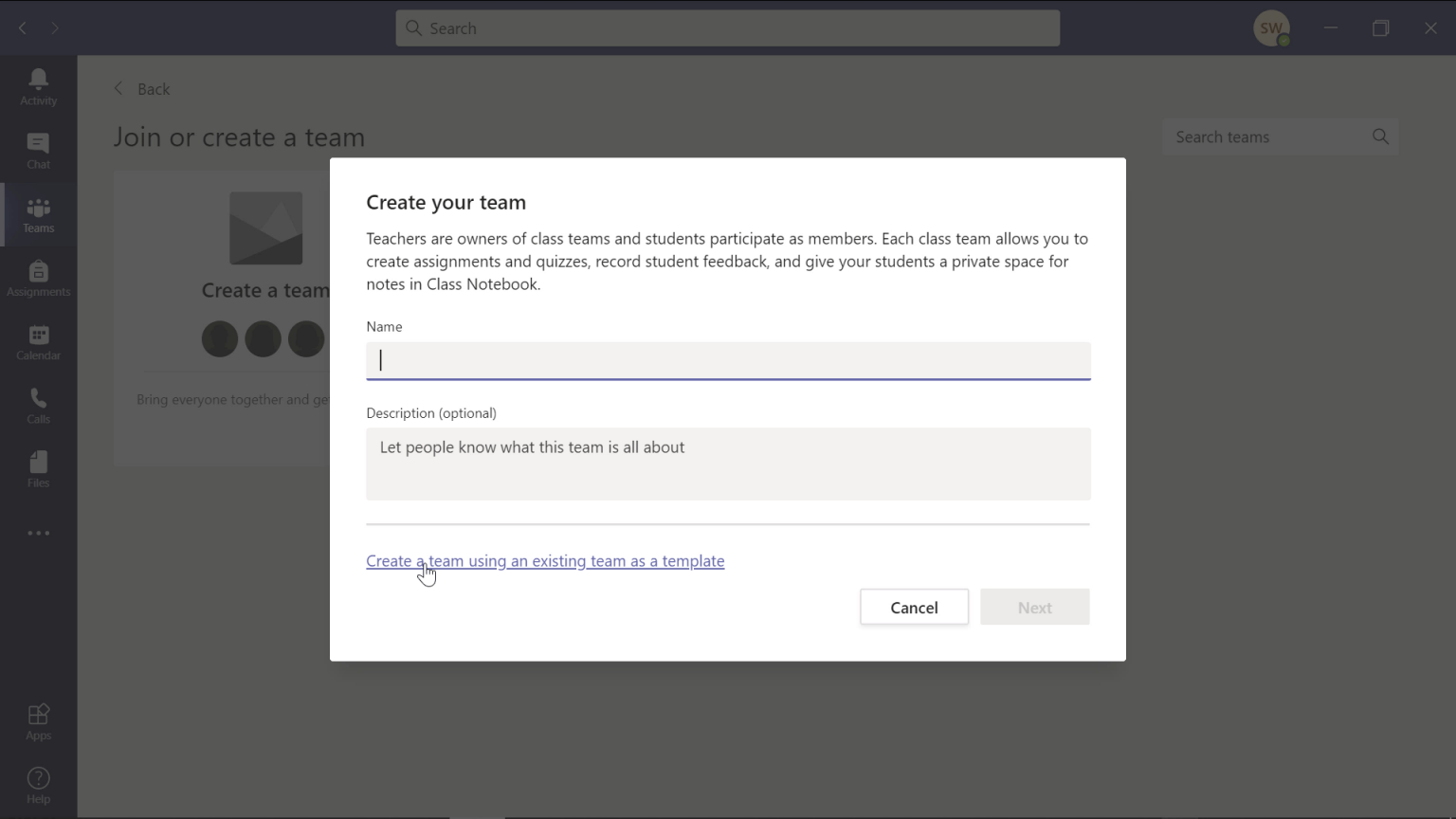This screenshot has width=1456, height=819.
Task: Open the Calls section
Action: click(x=38, y=405)
